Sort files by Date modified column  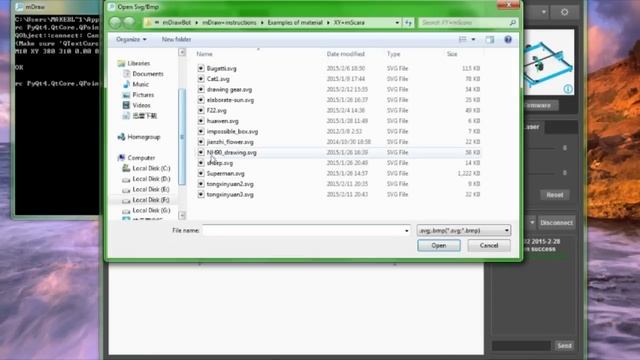pos(346,54)
